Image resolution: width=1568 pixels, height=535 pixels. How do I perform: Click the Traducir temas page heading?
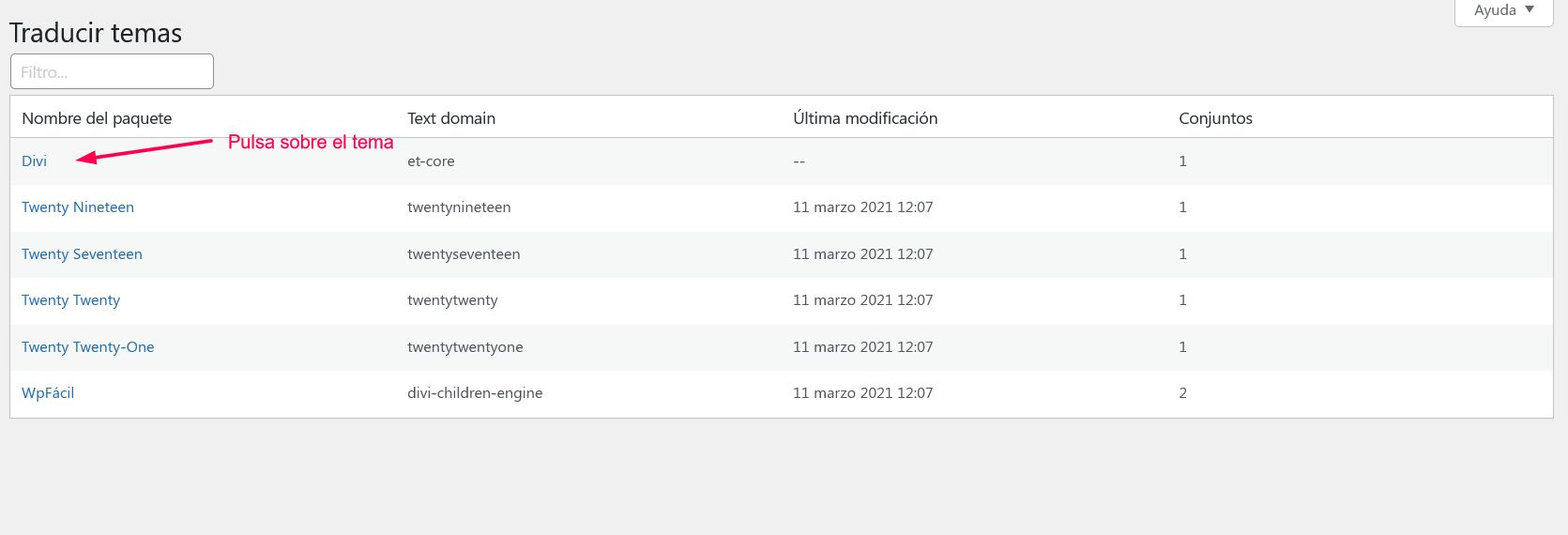(x=96, y=33)
